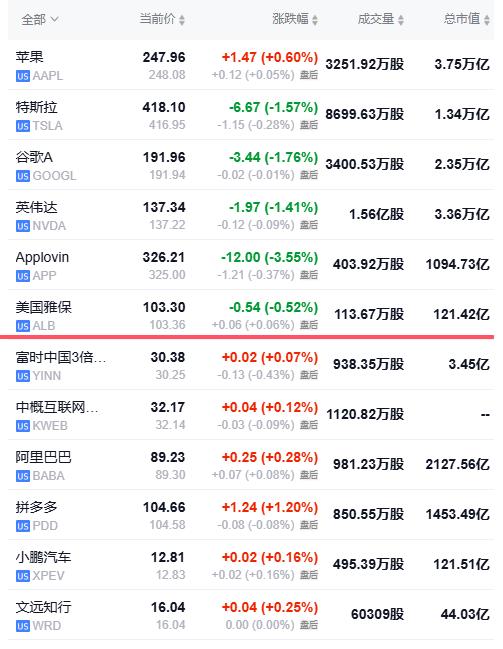
Task: Open the 特斯拉 stock row
Action: (251, 115)
